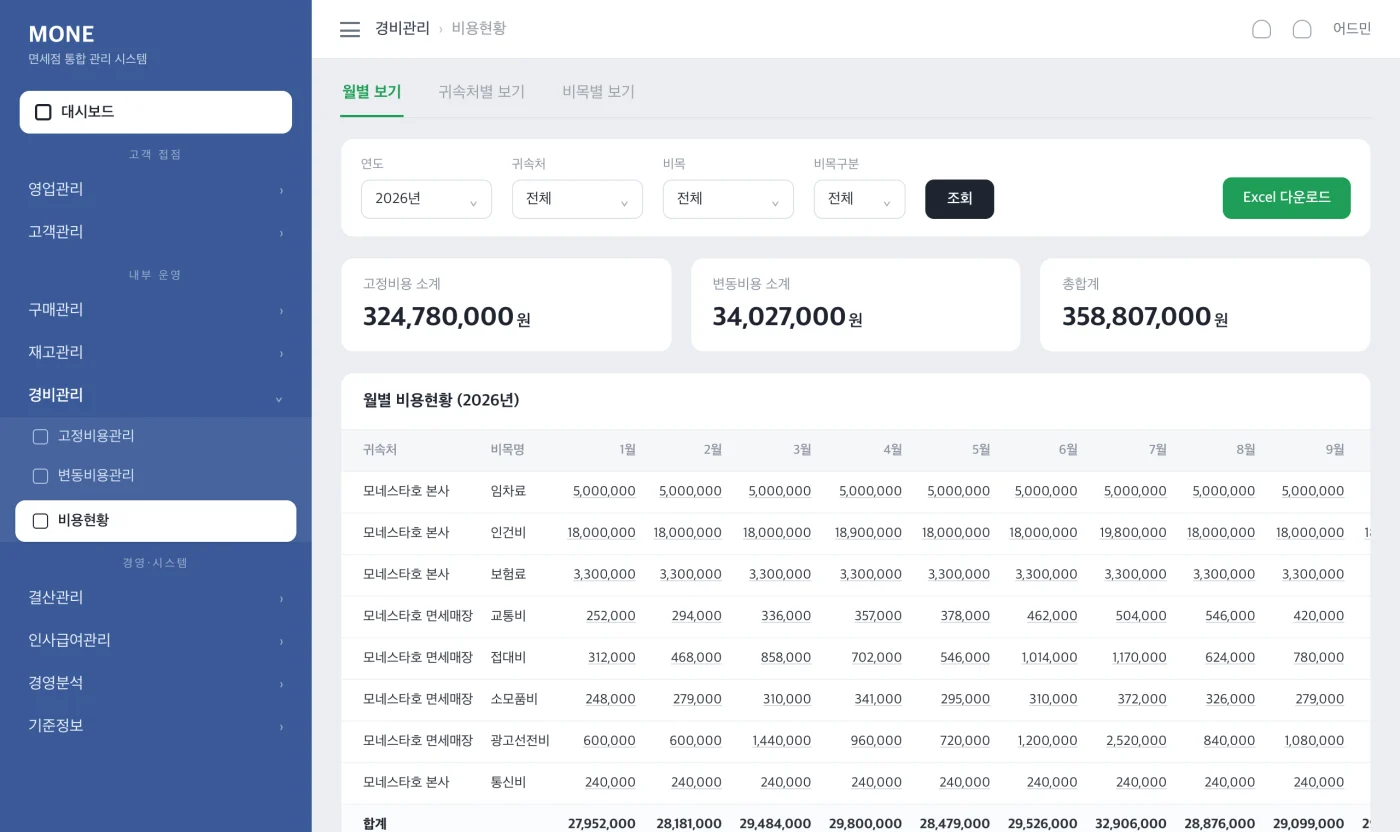Expand the 재고관리 menu

(x=156, y=353)
